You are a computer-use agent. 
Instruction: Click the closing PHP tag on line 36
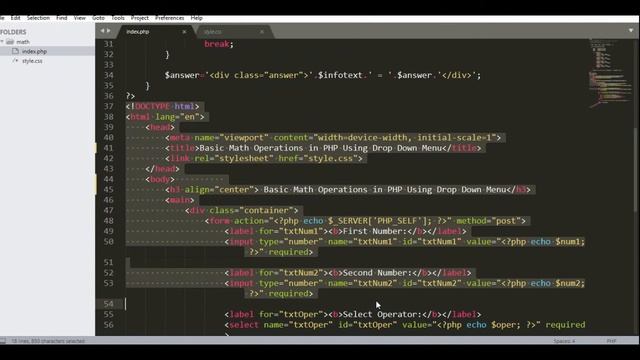click(x=130, y=96)
